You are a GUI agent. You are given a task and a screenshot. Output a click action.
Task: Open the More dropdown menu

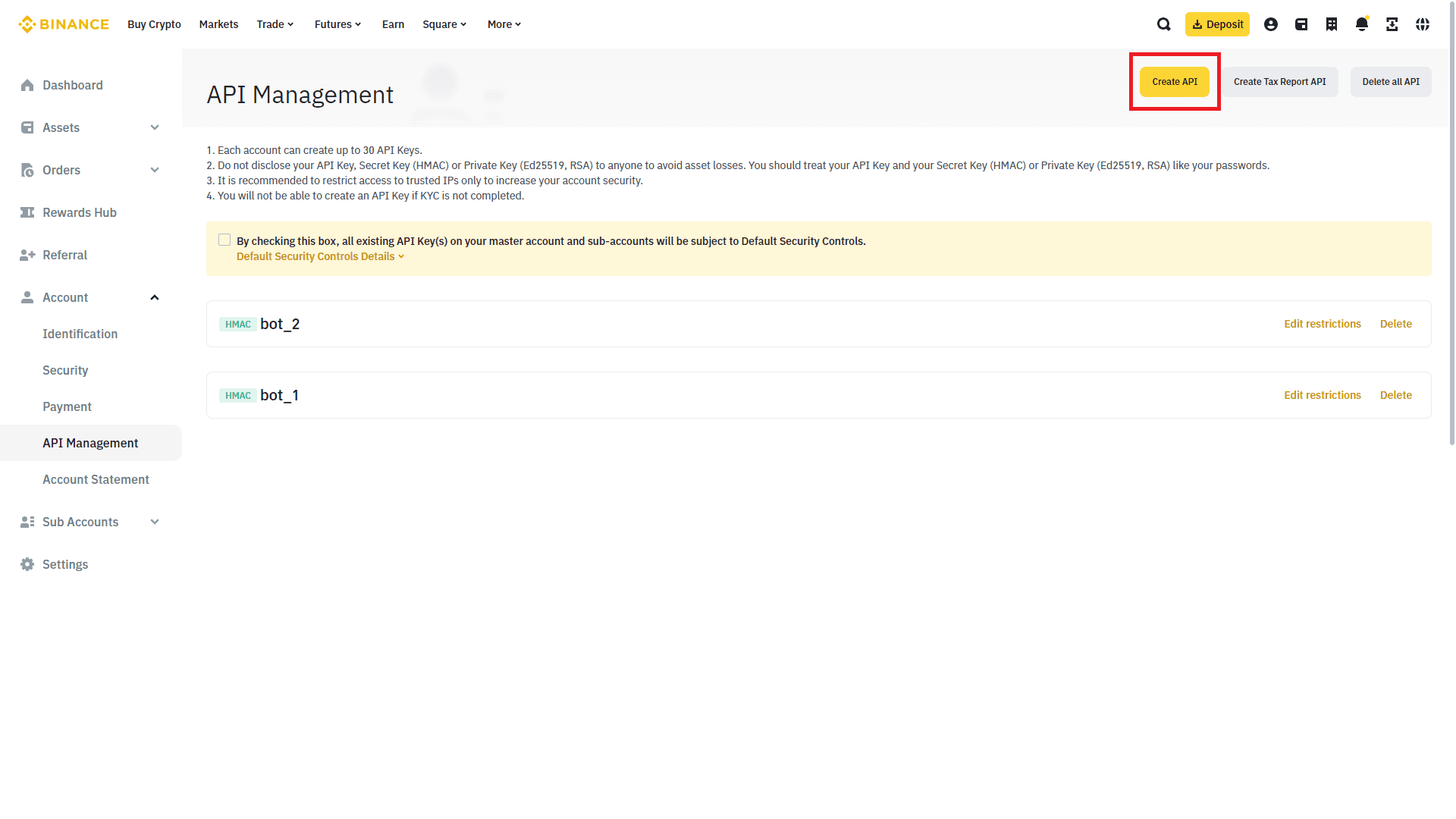tap(504, 24)
